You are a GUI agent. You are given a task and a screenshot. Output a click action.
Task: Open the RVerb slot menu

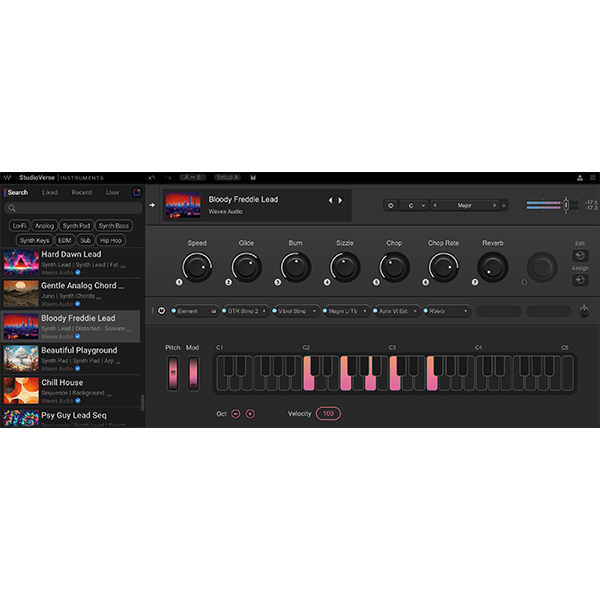click(466, 311)
